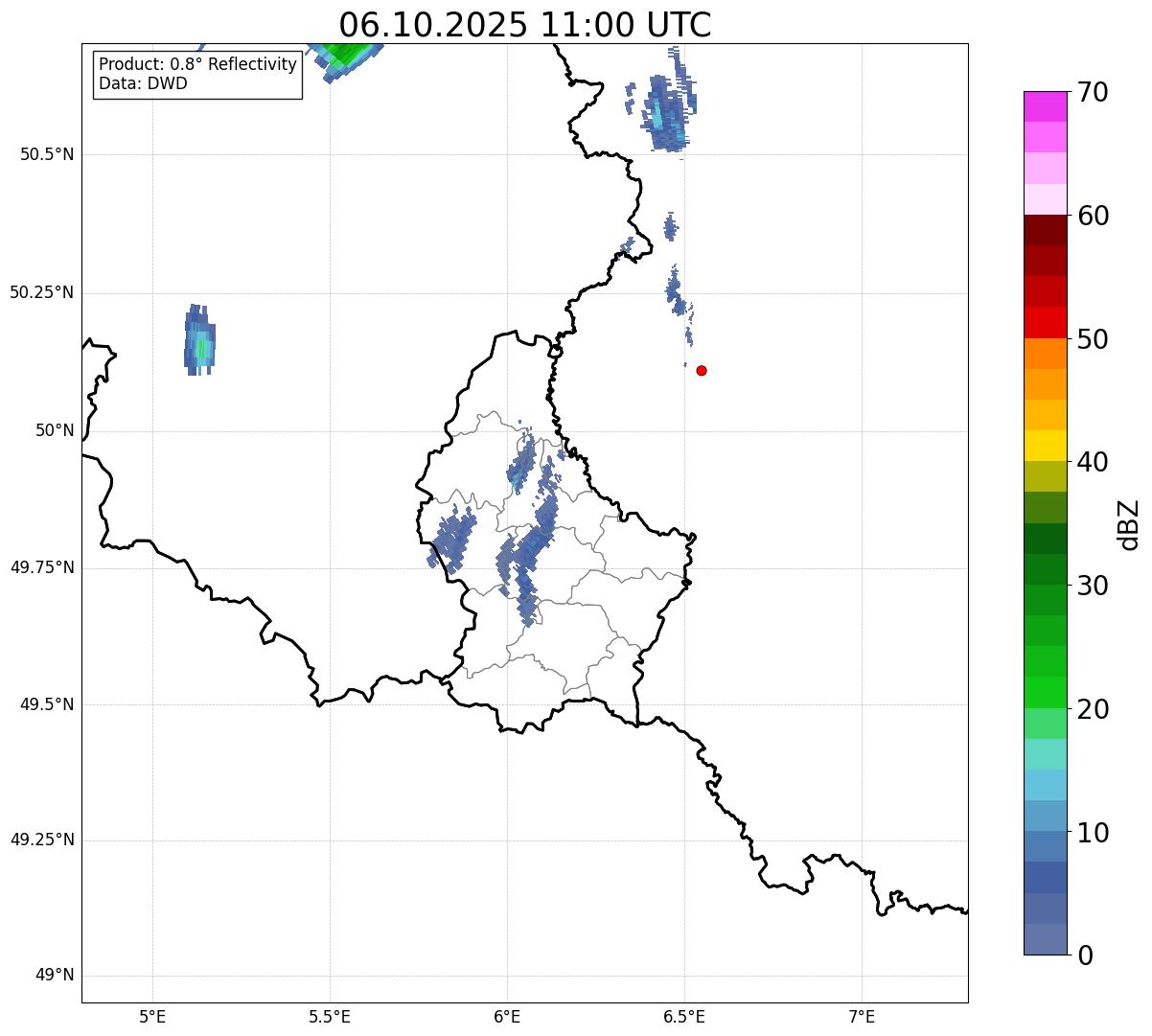Click the '49.5°N' latitude label
This screenshot has width=1152, height=1036.
pos(47,704)
